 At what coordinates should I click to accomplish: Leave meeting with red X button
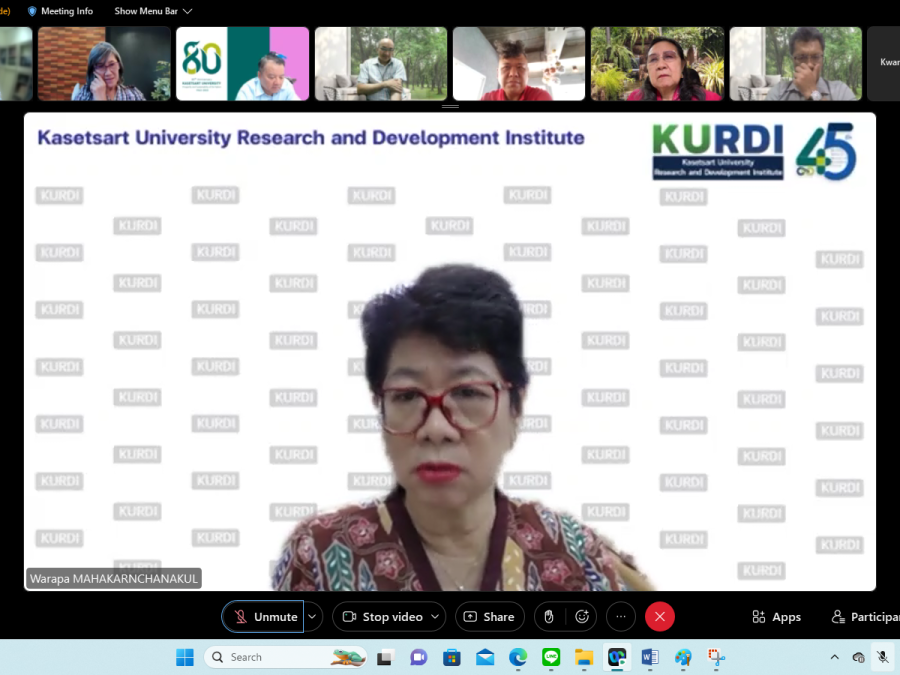click(659, 617)
